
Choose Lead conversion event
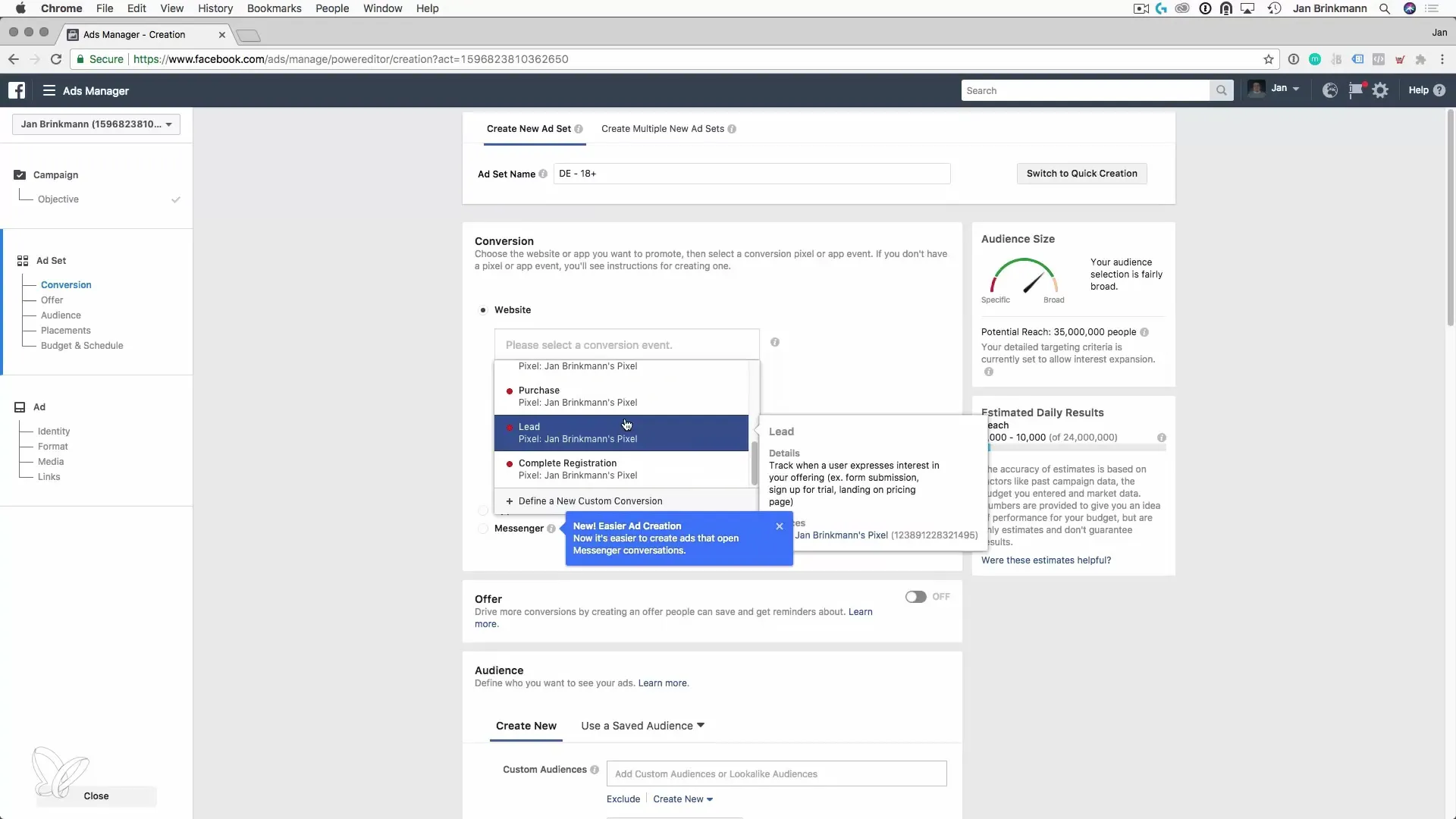tap(621, 433)
